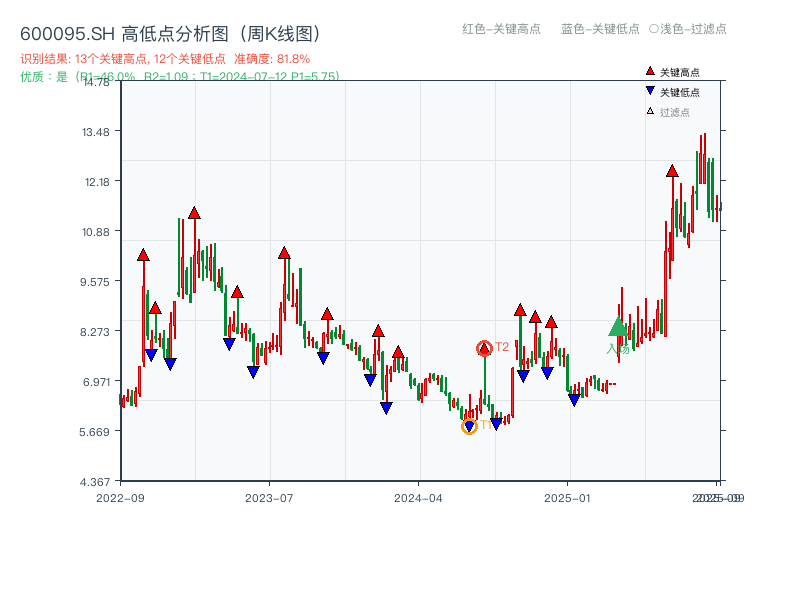The height and width of the screenshot is (600, 800).
Task: Click the green 入场 entry triangle marker
Action: pyautogui.click(x=618, y=327)
